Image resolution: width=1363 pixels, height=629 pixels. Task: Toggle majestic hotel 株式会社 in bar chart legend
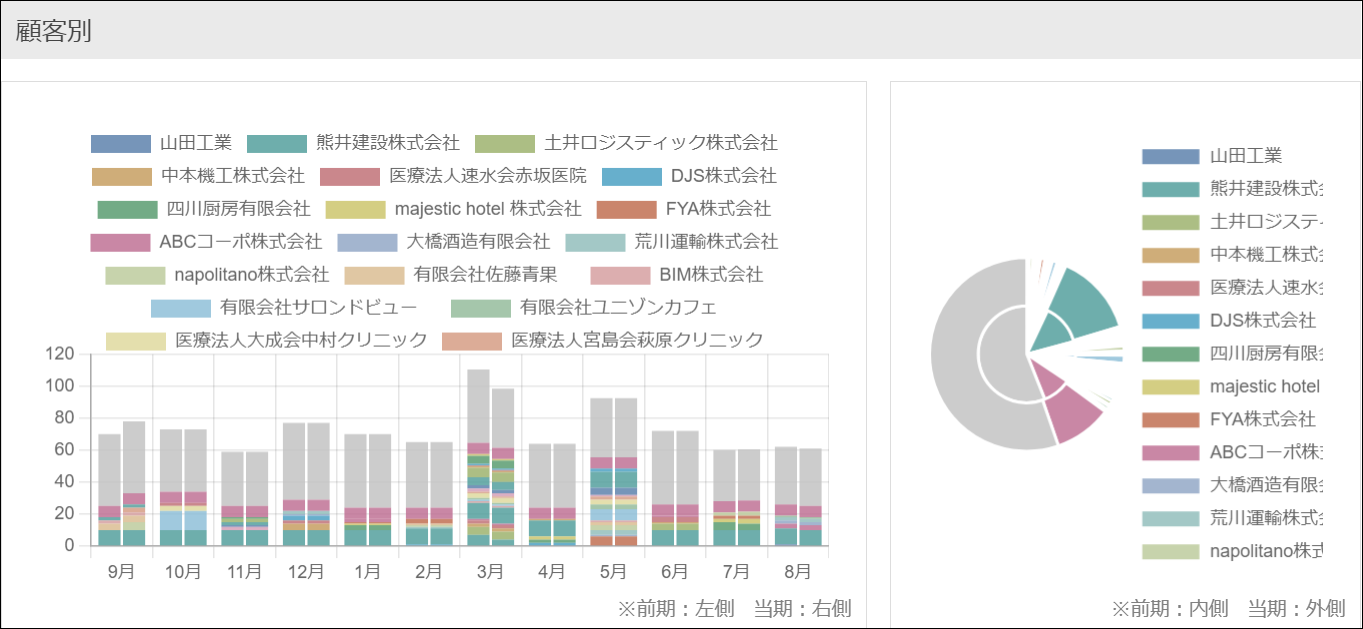point(453,209)
